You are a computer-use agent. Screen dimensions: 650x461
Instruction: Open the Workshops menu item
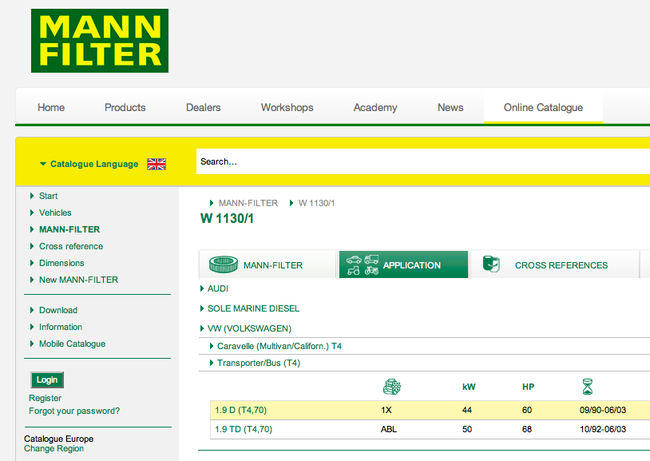pyautogui.click(x=287, y=107)
